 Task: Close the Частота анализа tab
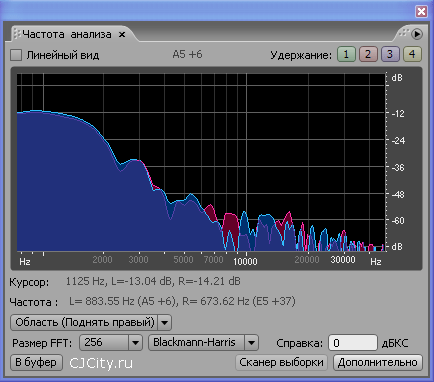tap(122, 35)
